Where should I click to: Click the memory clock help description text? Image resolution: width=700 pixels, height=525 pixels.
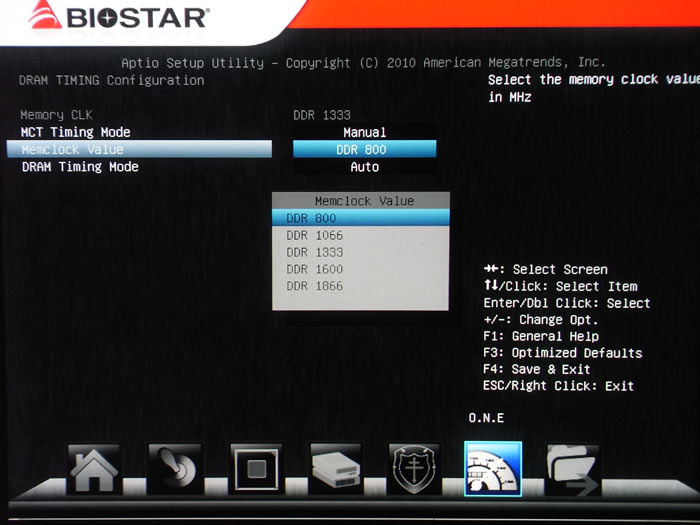(x=594, y=88)
